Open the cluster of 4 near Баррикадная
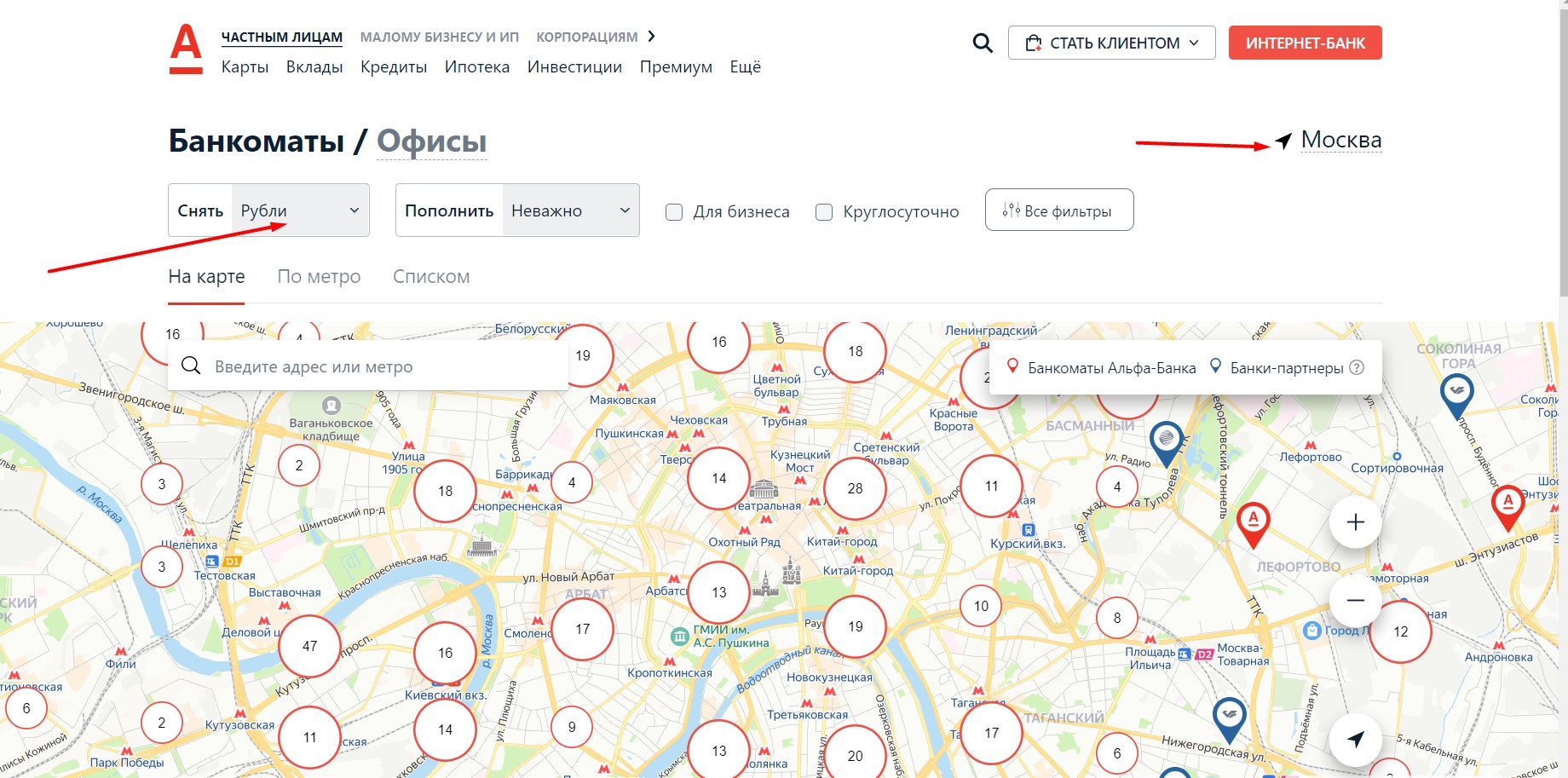 [x=572, y=482]
